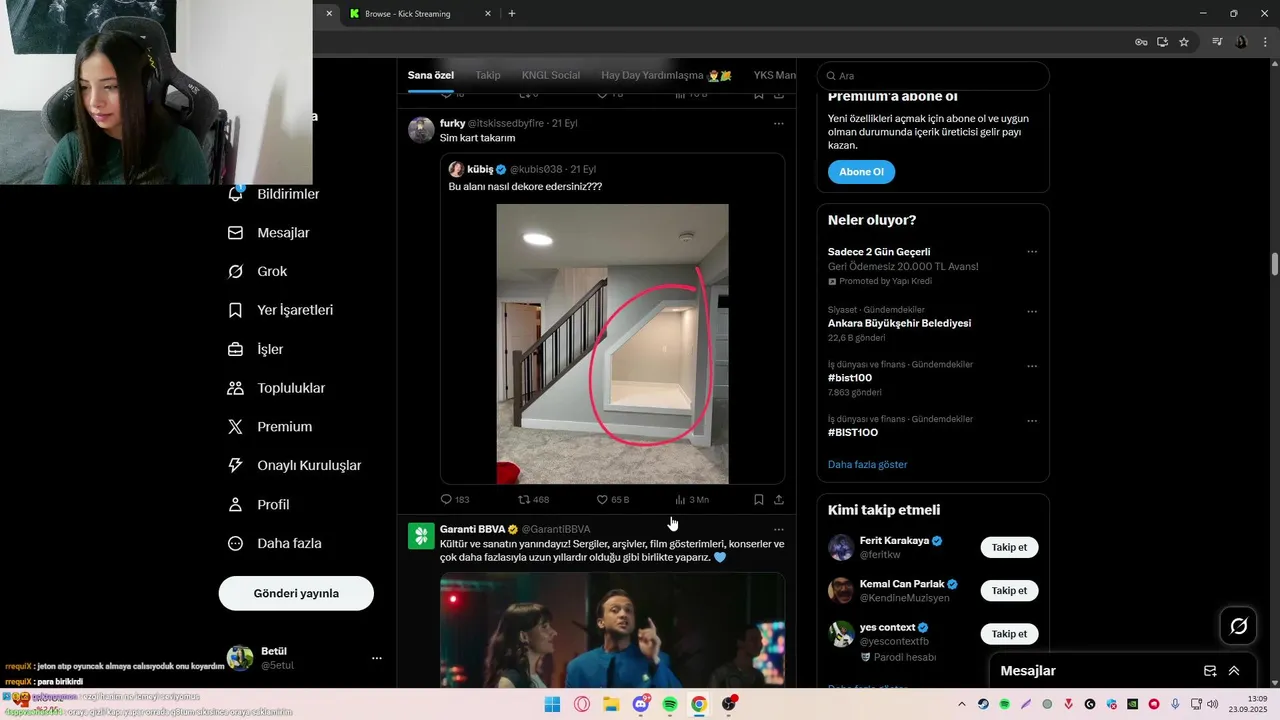Image resolution: width=1280 pixels, height=720 pixels.
Task: Open Garanti BBVA video thumbnail
Action: tap(612, 630)
